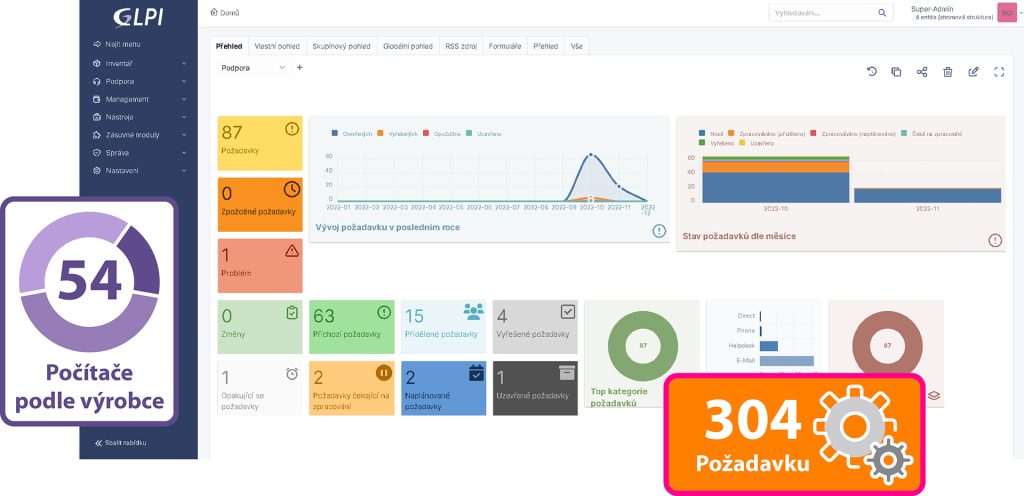Viewport: 1024px width, 496px height.
Task: Delete the dashboard using the trash icon
Action: (948, 72)
